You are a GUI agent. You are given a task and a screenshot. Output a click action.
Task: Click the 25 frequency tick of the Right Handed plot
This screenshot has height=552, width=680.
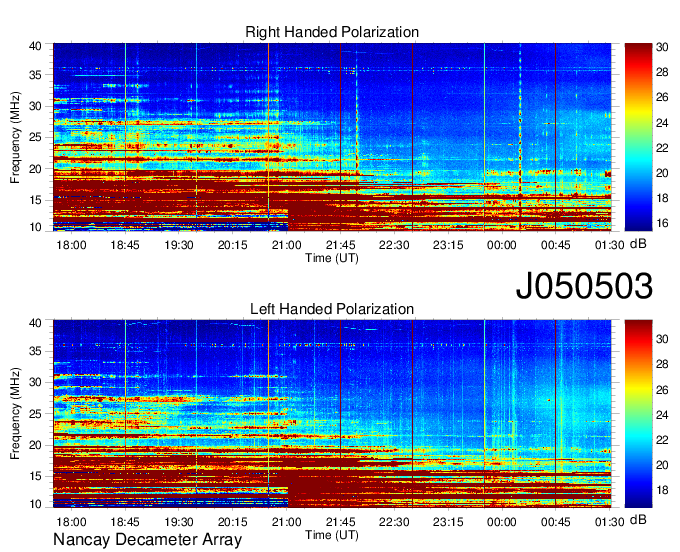(x=36, y=137)
